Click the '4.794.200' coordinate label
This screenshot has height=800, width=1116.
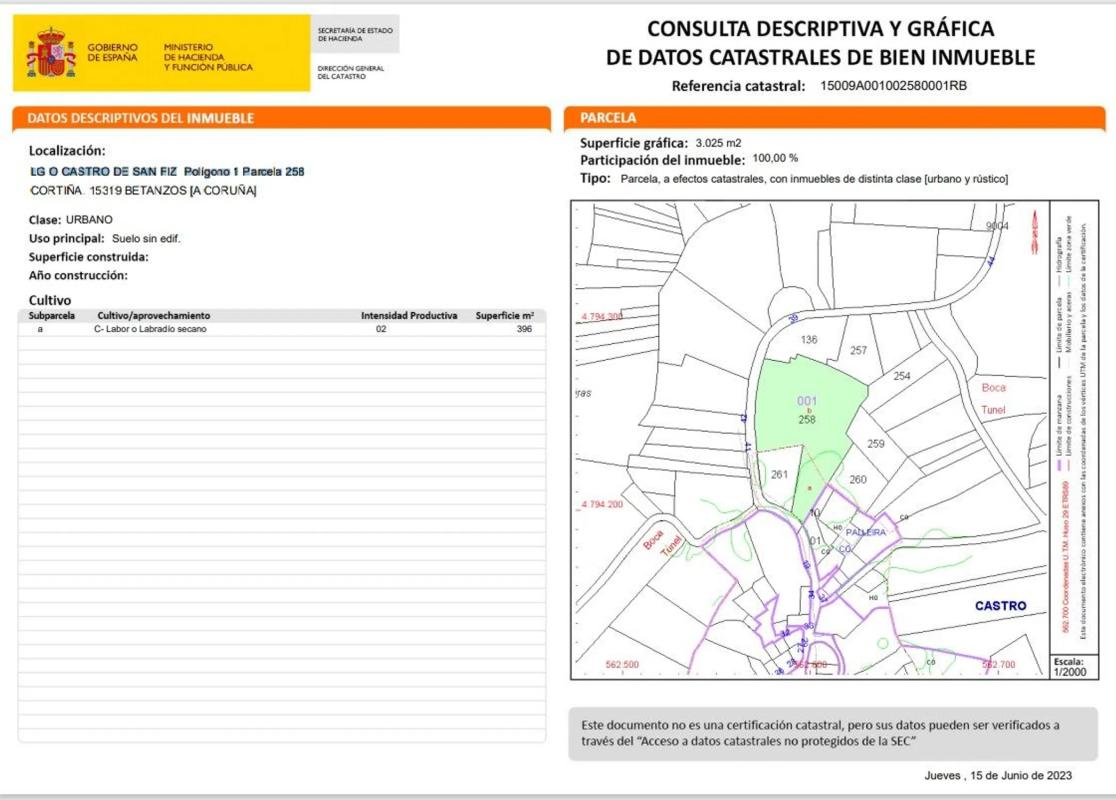click(601, 504)
